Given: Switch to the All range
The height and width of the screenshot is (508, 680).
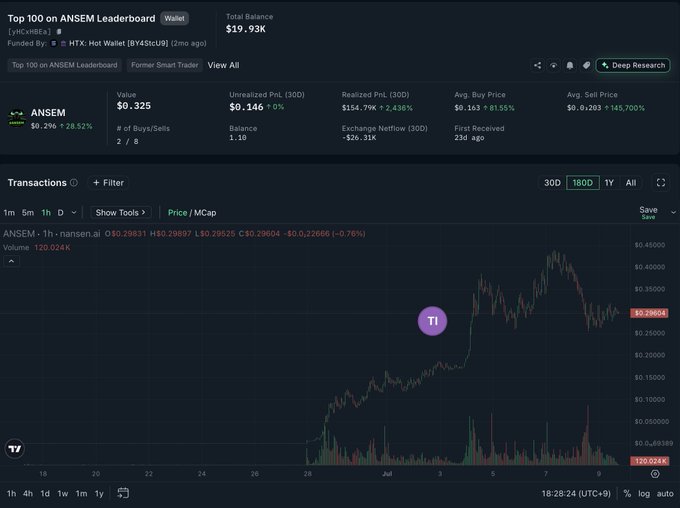Looking at the screenshot, I should [x=631, y=183].
